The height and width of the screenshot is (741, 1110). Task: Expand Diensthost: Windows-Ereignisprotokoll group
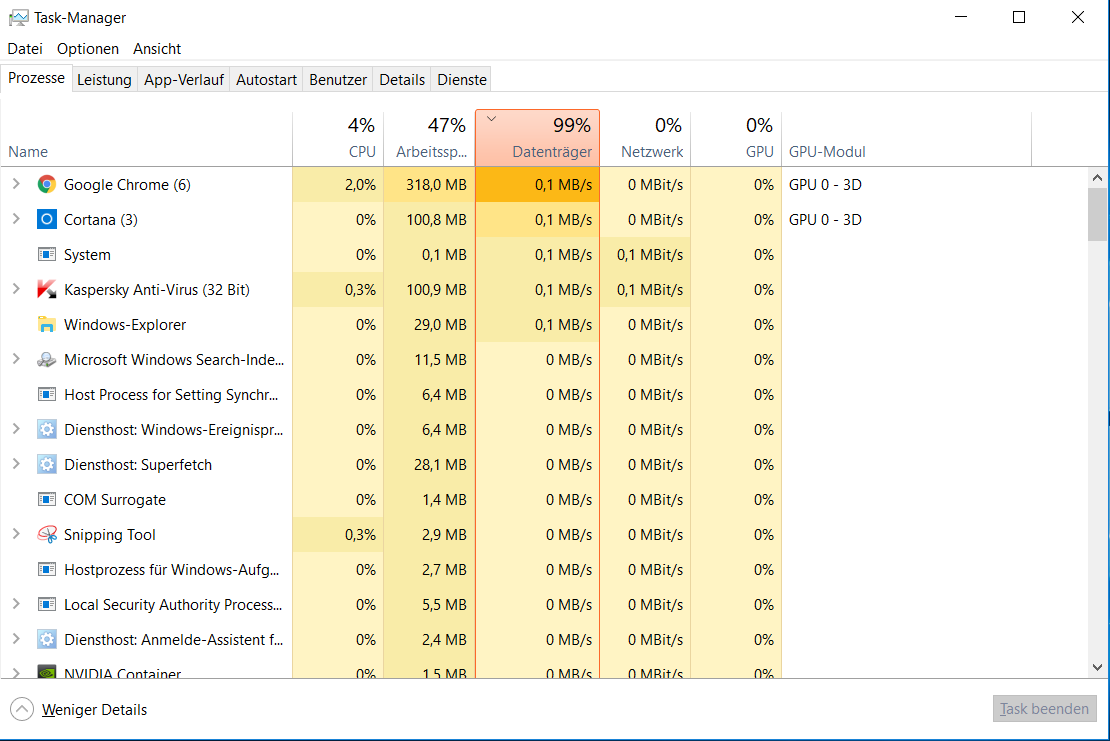(16, 429)
